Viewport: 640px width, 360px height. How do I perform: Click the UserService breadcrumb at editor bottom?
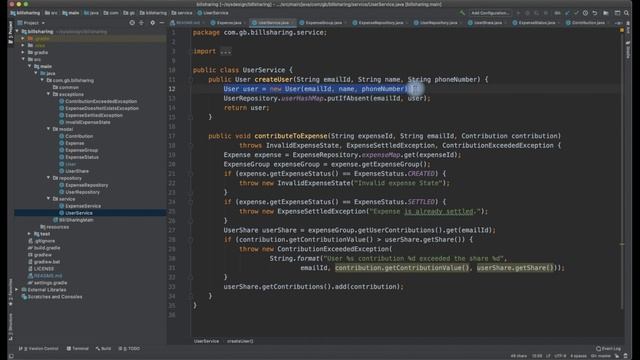point(207,341)
